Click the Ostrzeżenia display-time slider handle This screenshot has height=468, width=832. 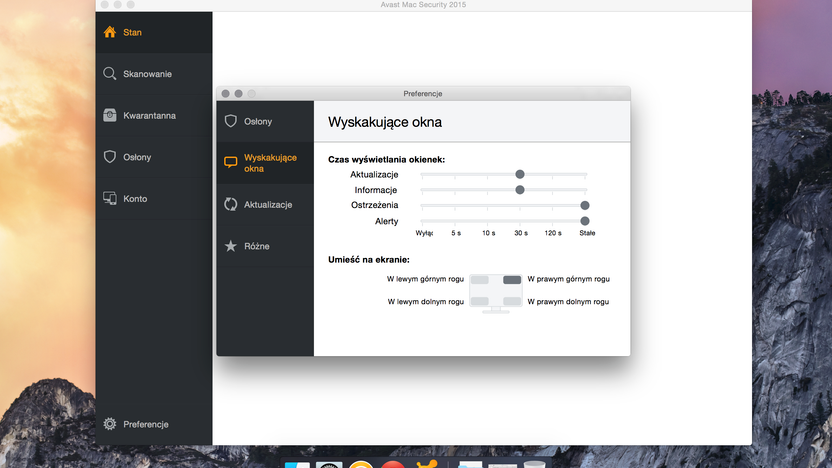pyautogui.click(x=585, y=205)
